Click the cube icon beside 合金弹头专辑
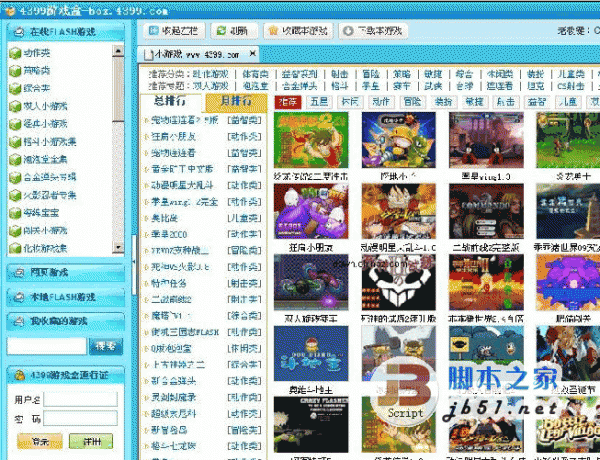The image size is (600, 460). coord(15,177)
